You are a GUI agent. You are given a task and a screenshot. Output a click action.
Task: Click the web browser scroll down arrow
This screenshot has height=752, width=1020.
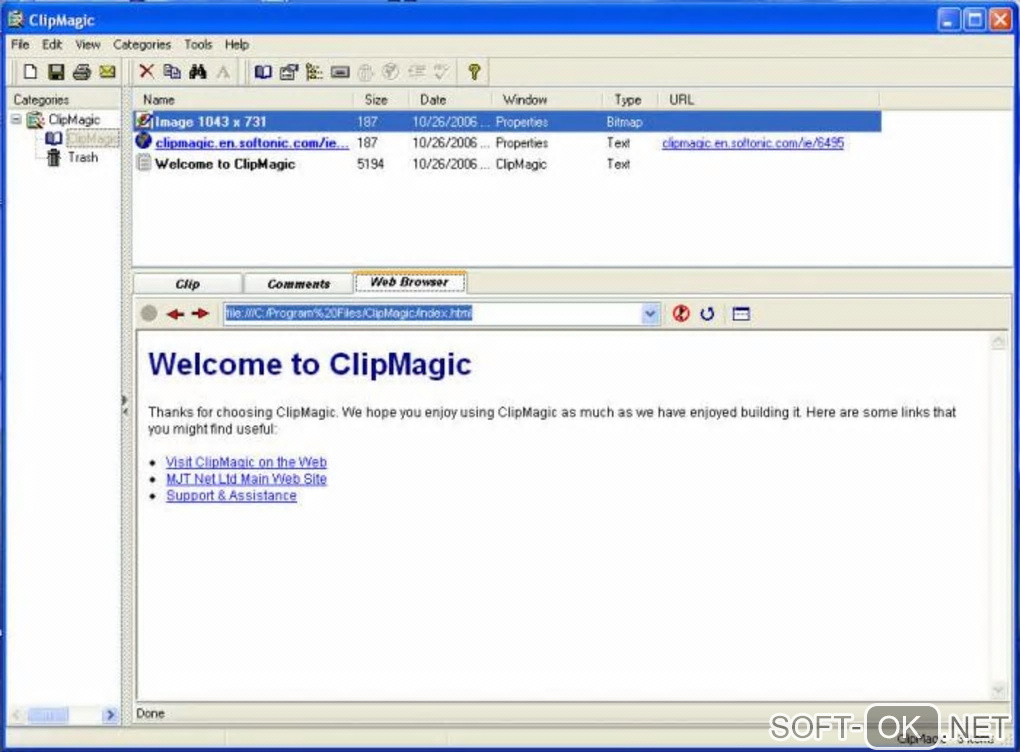point(998,690)
